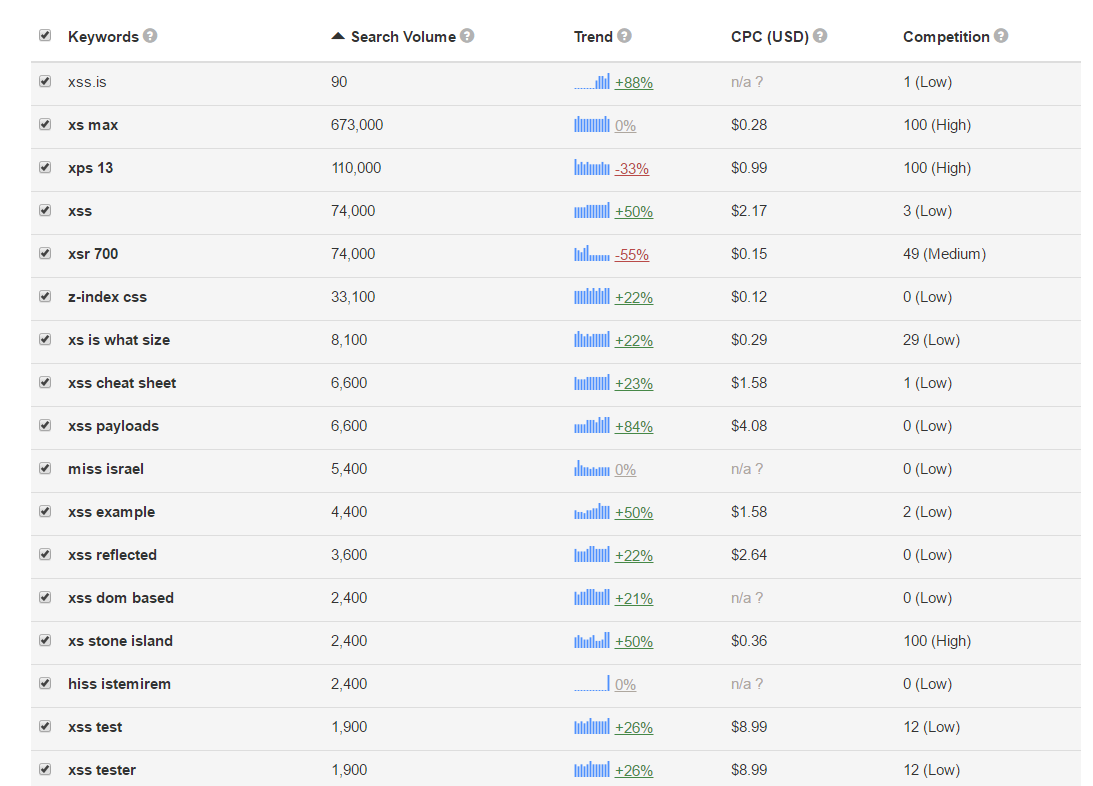The image size is (1093, 786).
Task: Open the trend sparkline for hiss istemirem
Action: (x=592, y=684)
